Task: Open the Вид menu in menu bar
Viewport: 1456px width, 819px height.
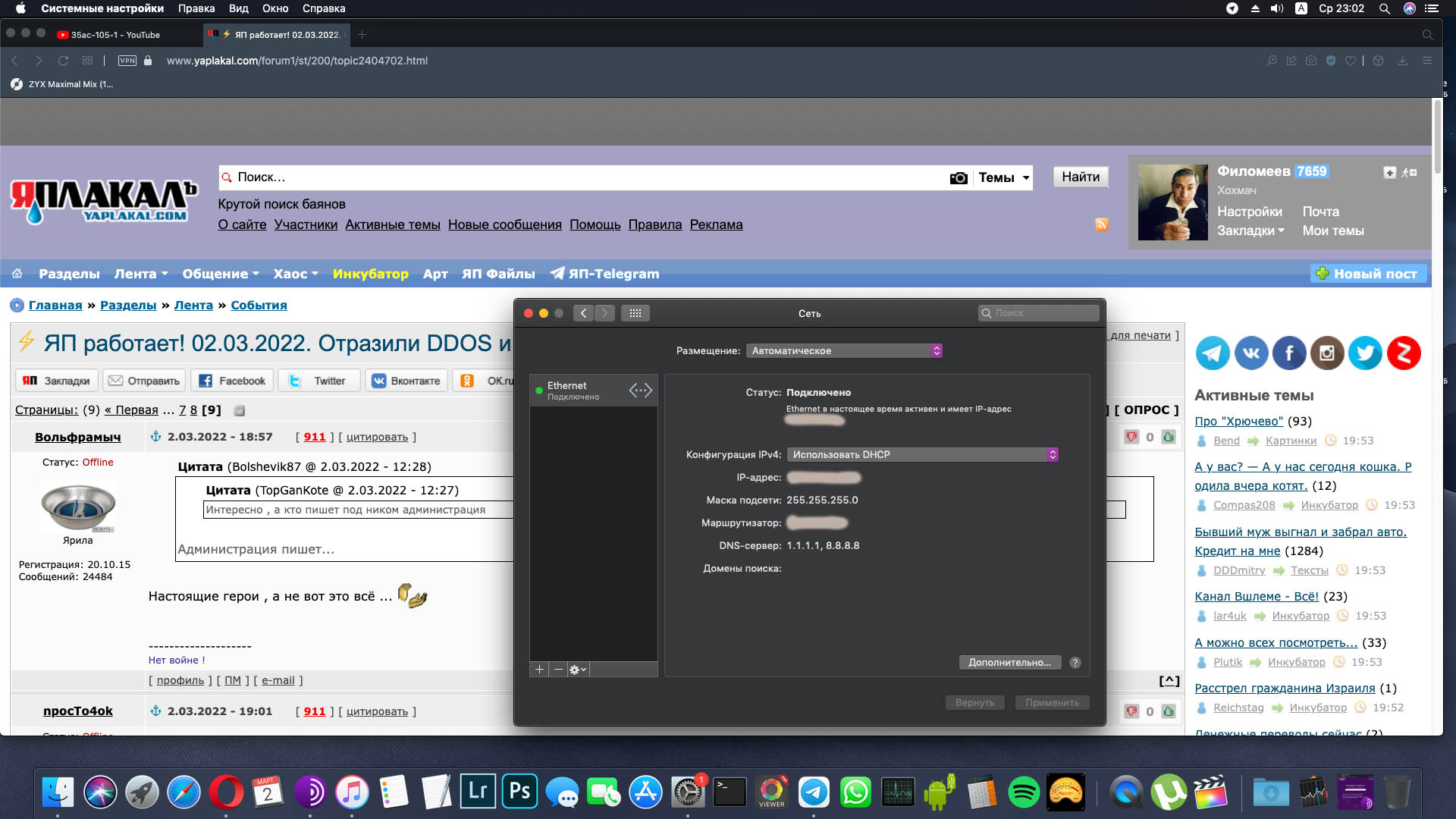Action: point(239,8)
